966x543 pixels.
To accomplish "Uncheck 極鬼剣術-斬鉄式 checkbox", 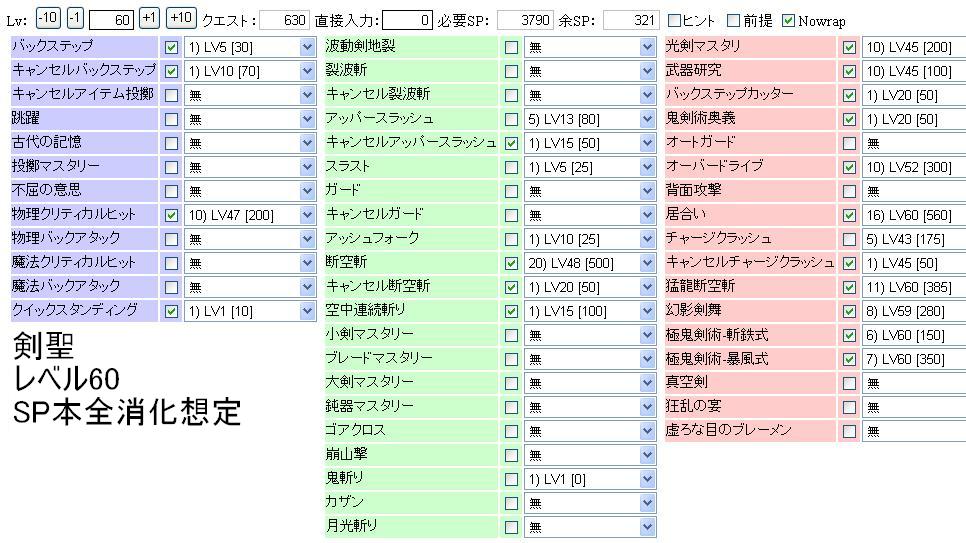I will point(850,336).
